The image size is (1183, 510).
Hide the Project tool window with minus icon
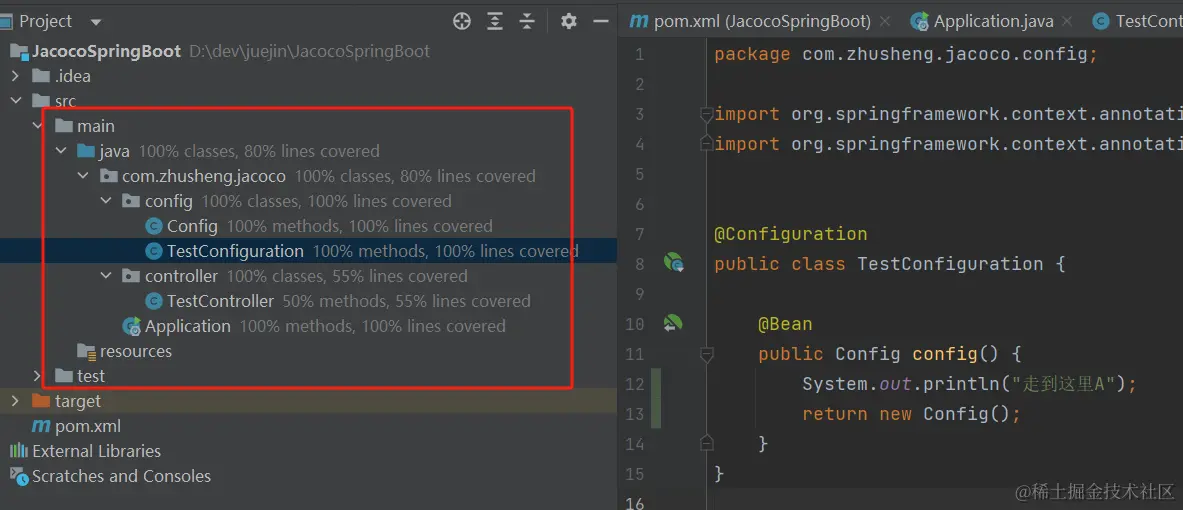[601, 21]
